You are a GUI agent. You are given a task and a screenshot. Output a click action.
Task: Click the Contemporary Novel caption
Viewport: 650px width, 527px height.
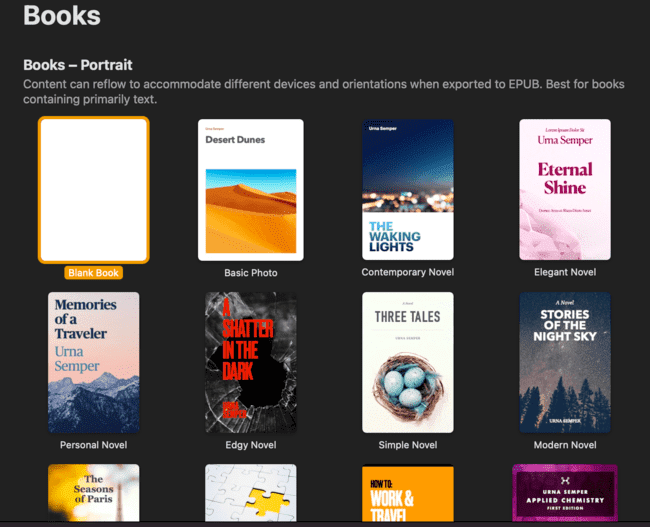(407, 272)
